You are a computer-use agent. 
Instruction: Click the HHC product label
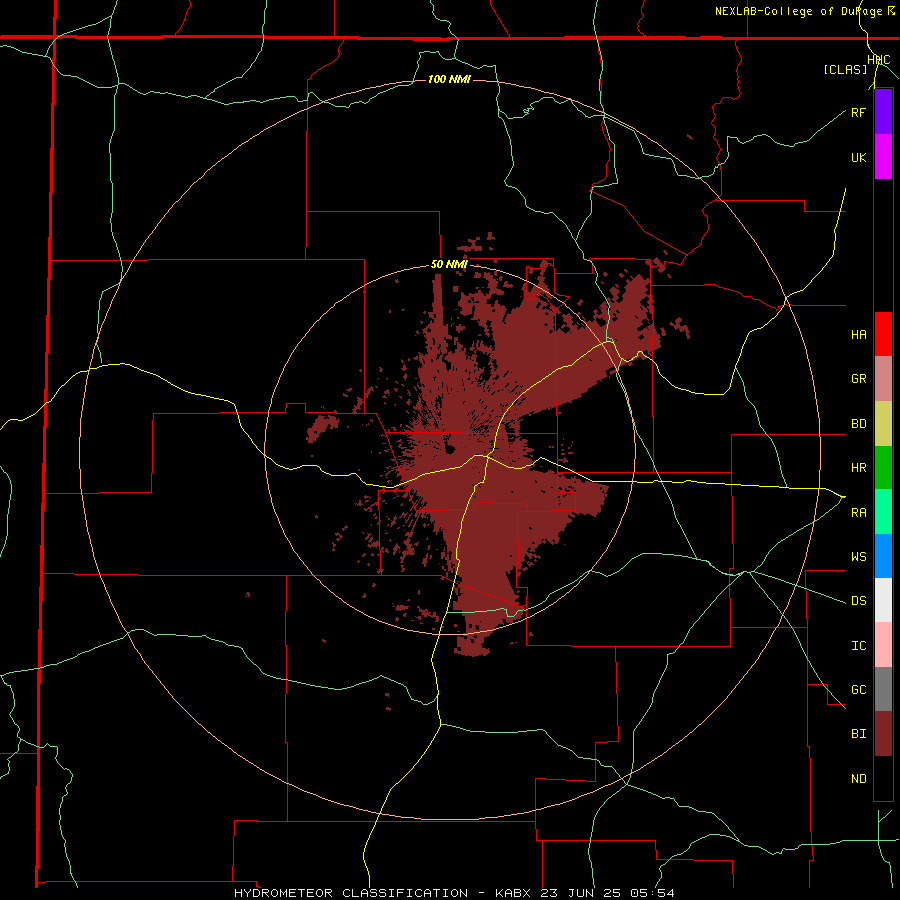(879, 60)
